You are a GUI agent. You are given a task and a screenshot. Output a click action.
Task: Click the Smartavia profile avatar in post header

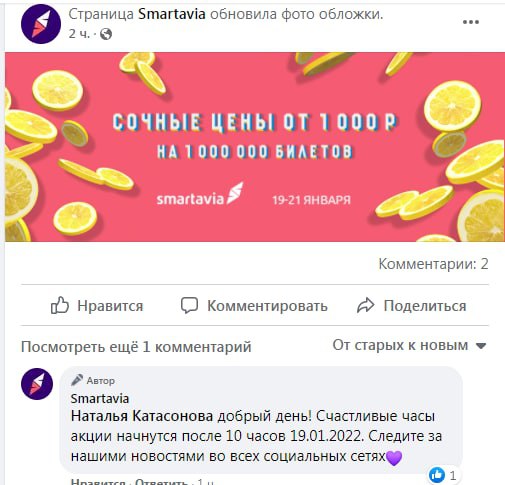(41, 24)
